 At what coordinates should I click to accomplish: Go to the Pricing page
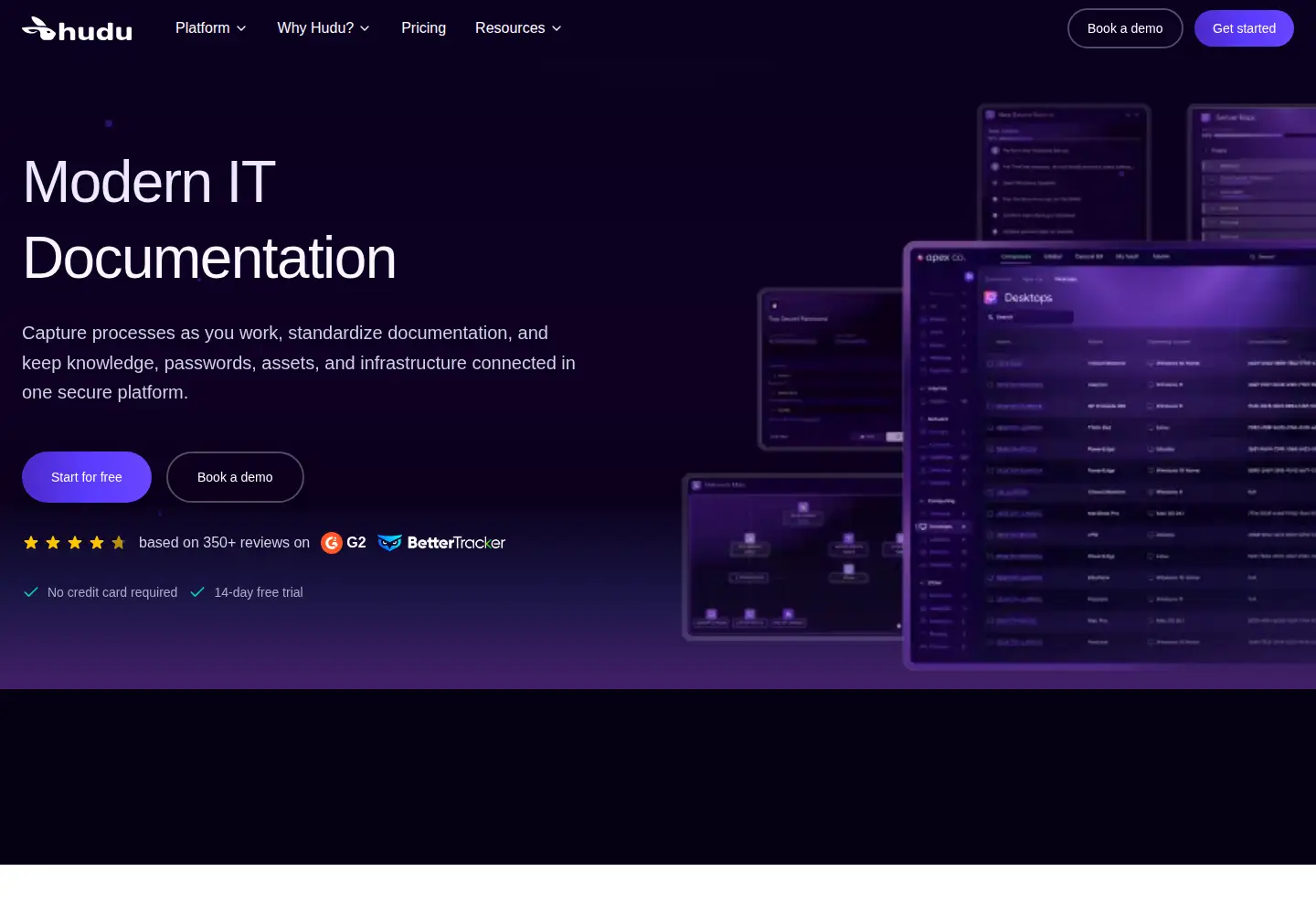(x=424, y=28)
